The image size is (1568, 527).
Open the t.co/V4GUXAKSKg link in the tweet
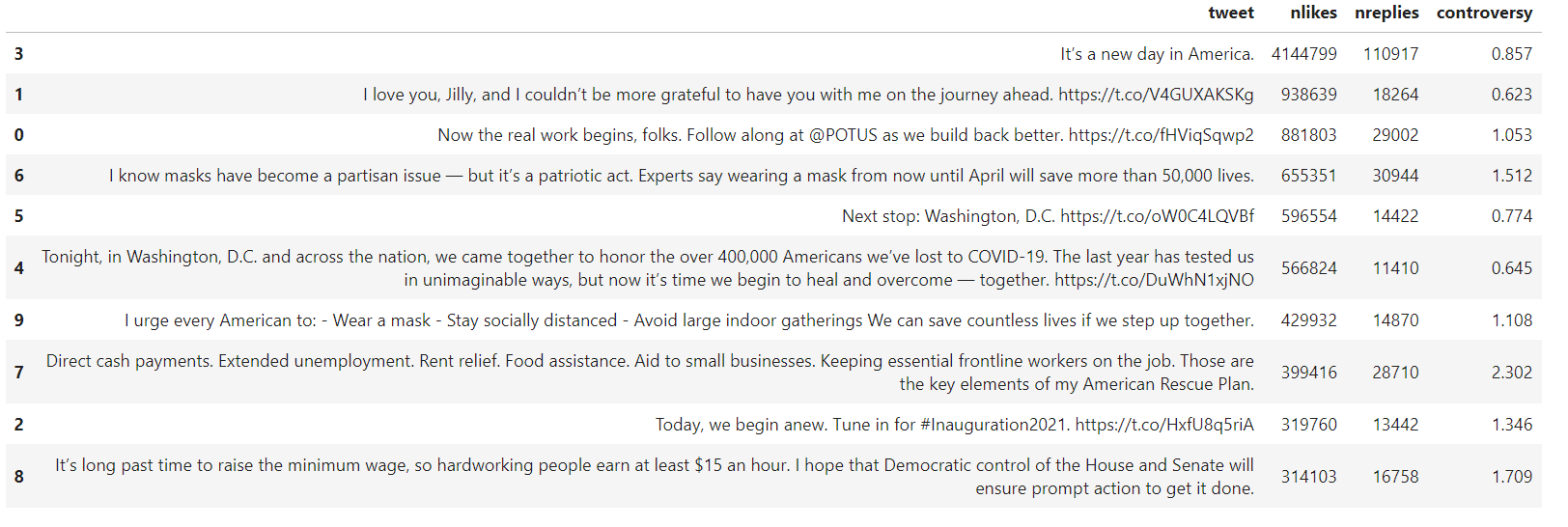[x=1156, y=95]
